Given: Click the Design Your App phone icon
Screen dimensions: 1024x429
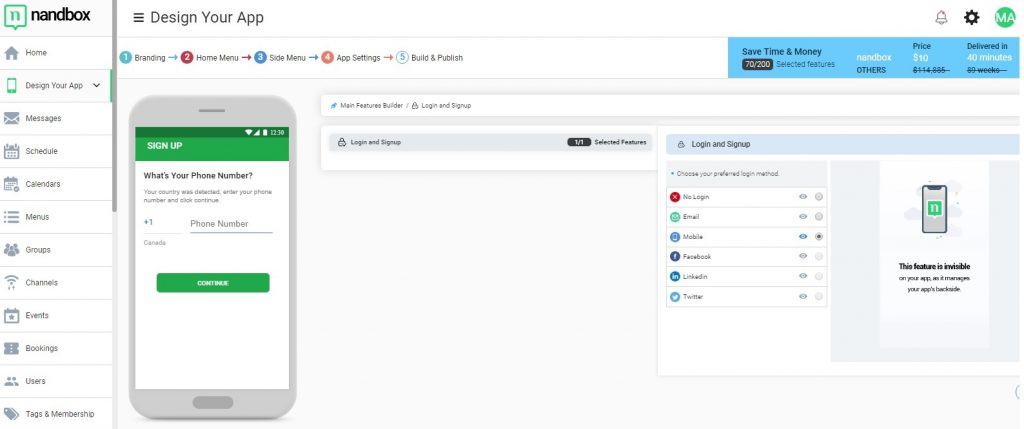Looking at the screenshot, I should (x=11, y=86).
